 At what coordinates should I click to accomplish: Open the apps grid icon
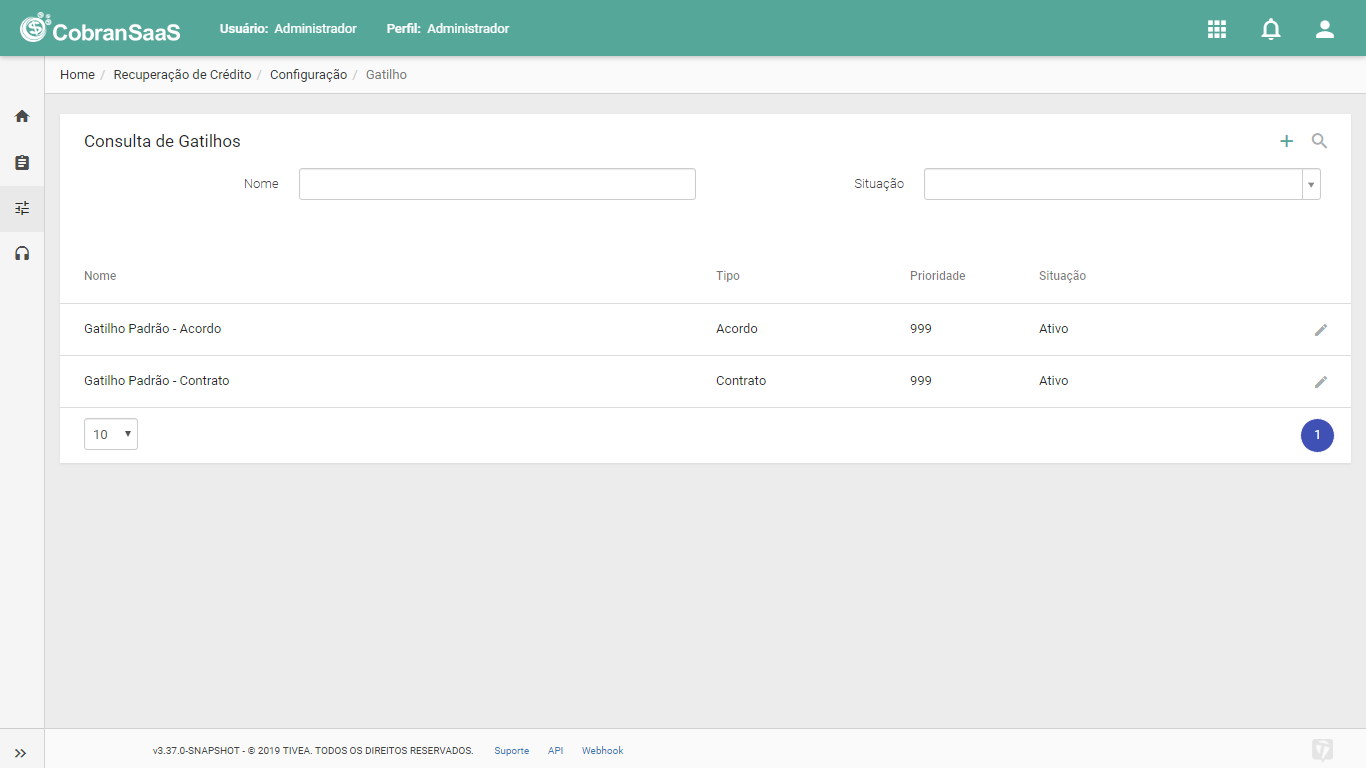click(1217, 29)
